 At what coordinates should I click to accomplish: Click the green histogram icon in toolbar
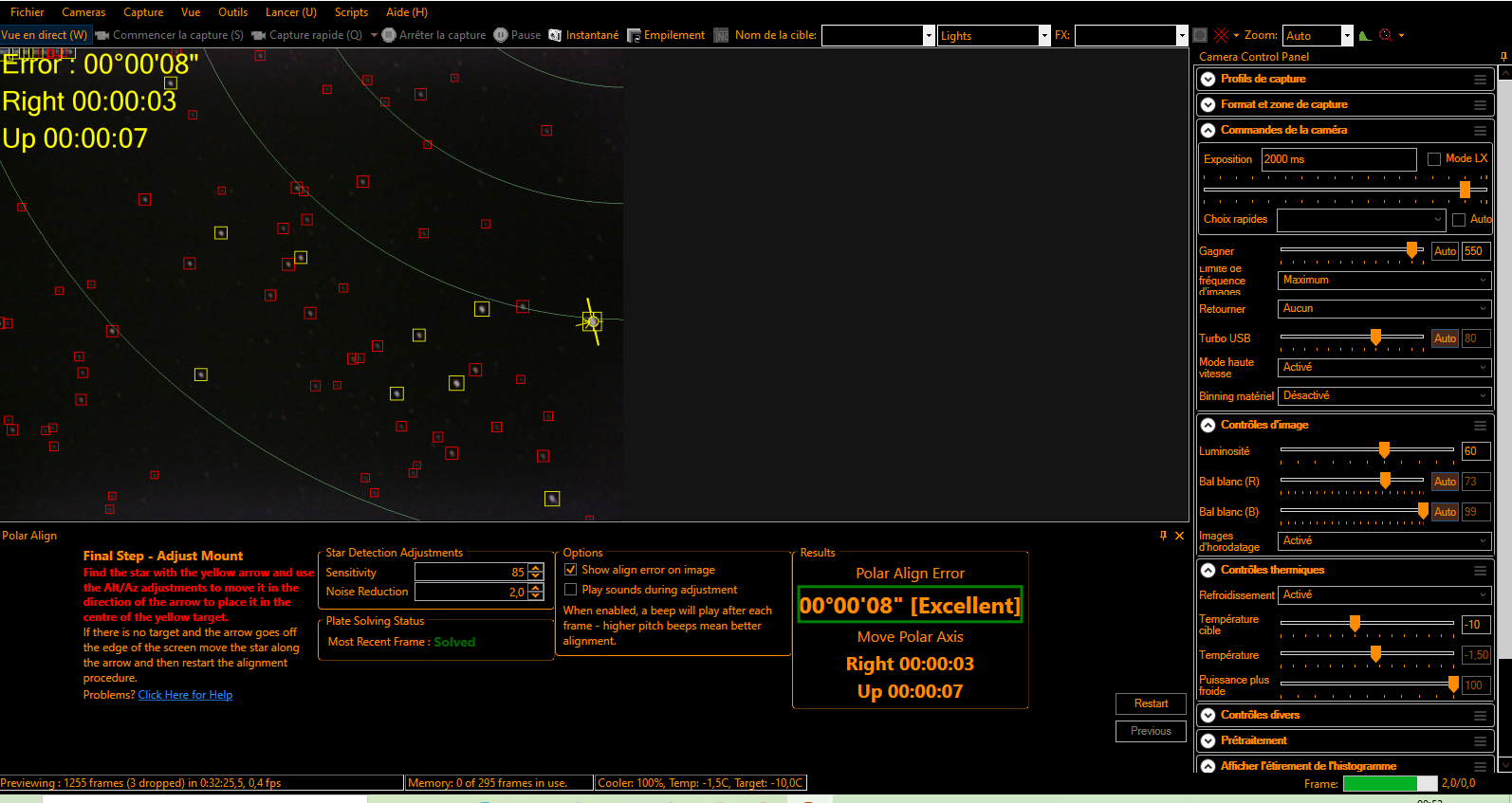click(x=1364, y=35)
